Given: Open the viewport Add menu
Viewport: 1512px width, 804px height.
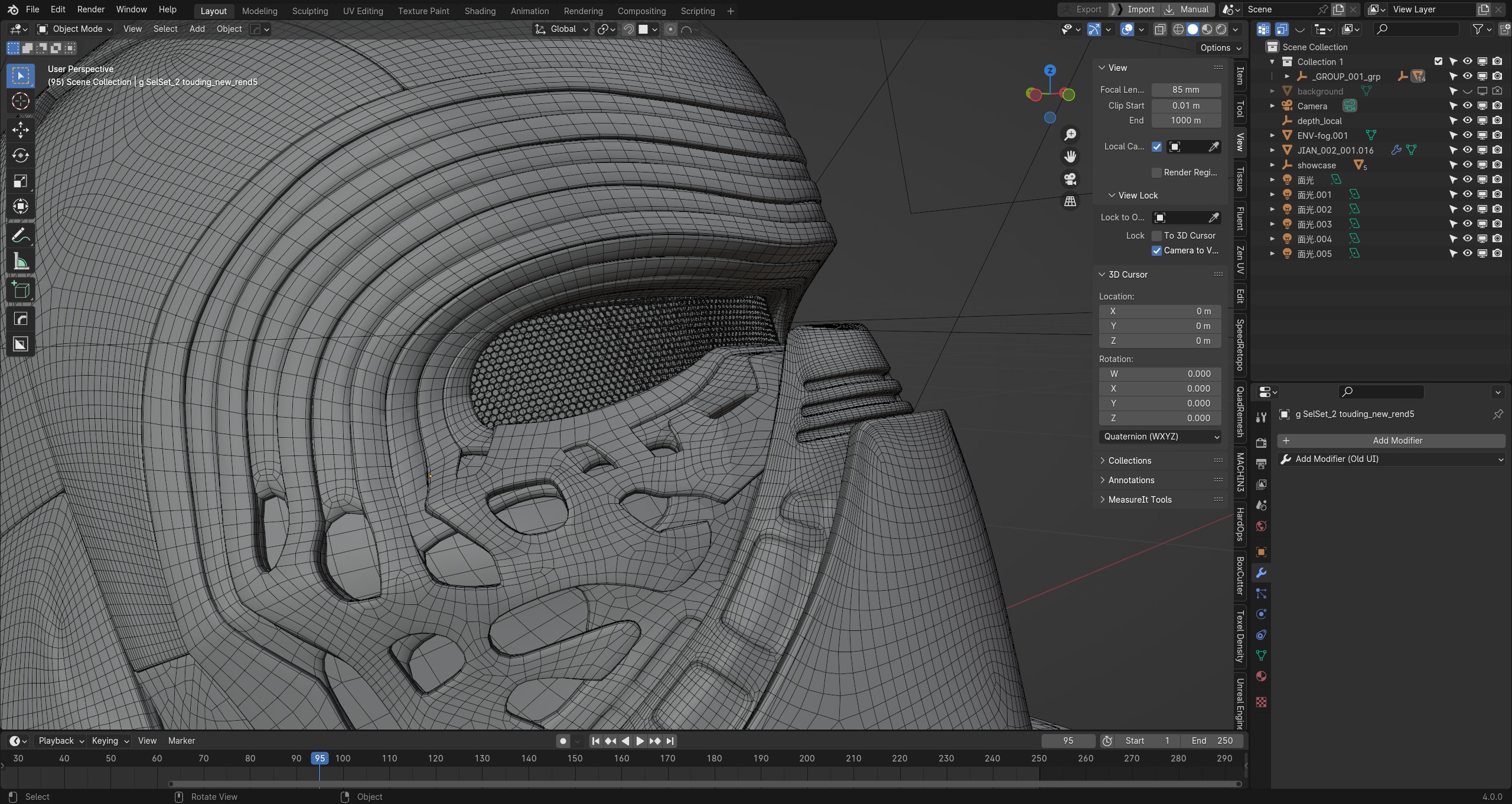Looking at the screenshot, I should 197,29.
